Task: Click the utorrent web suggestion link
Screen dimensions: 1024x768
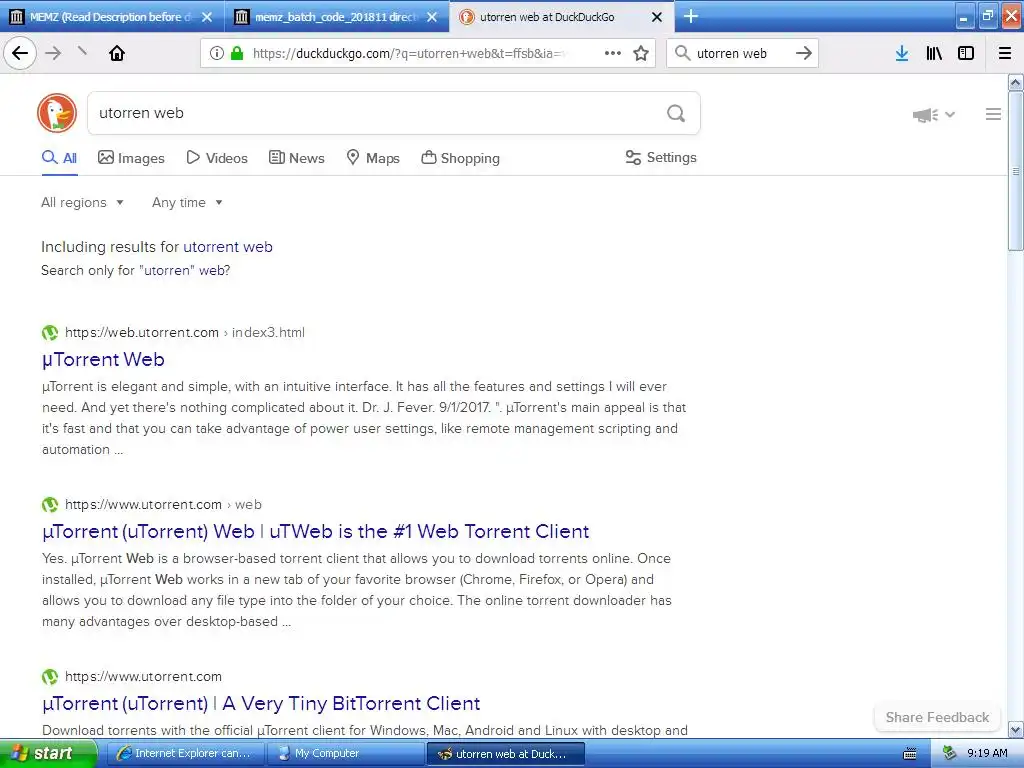Action: click(228, 247)
